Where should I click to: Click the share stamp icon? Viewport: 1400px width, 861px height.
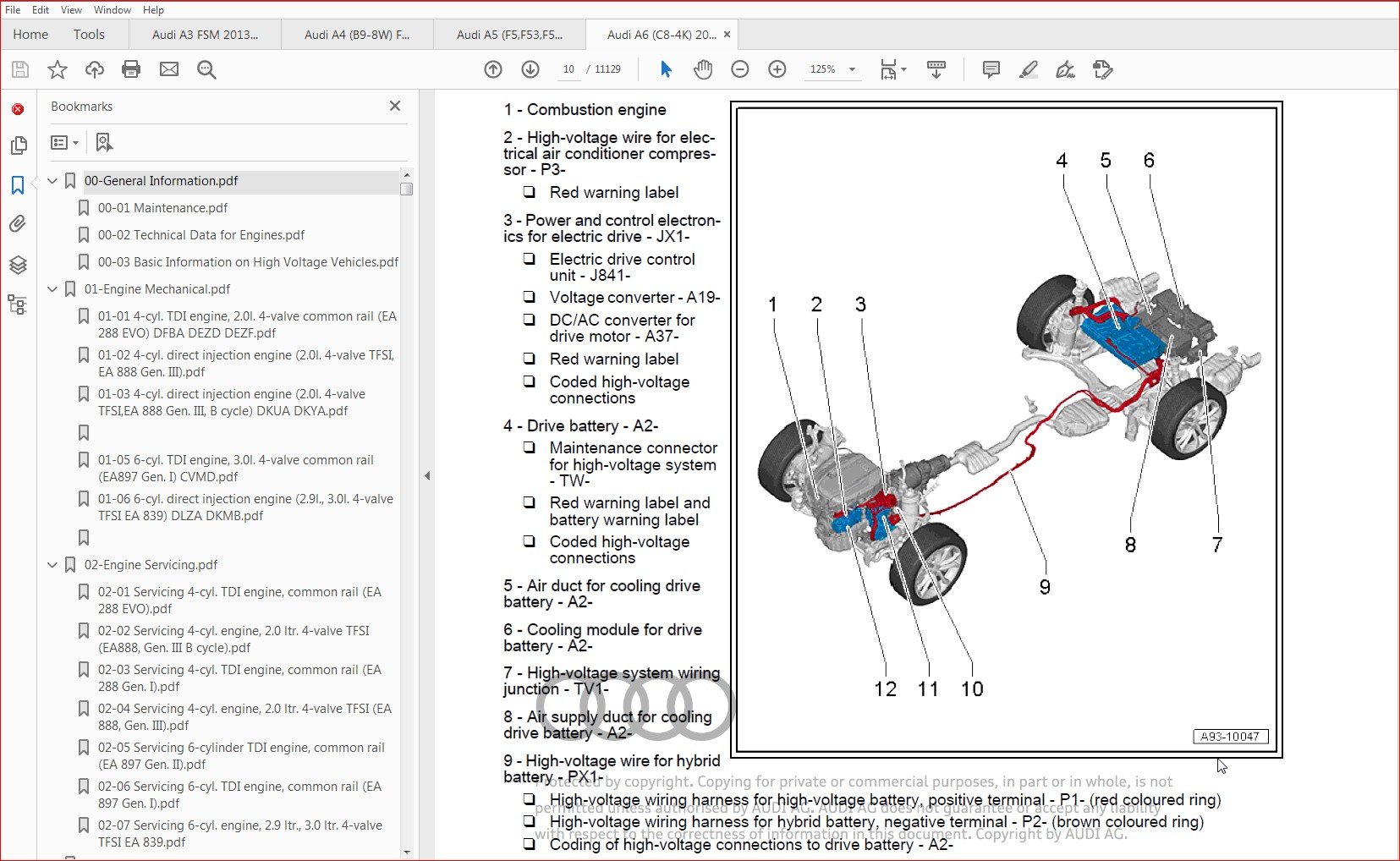tap(1102, 69)
